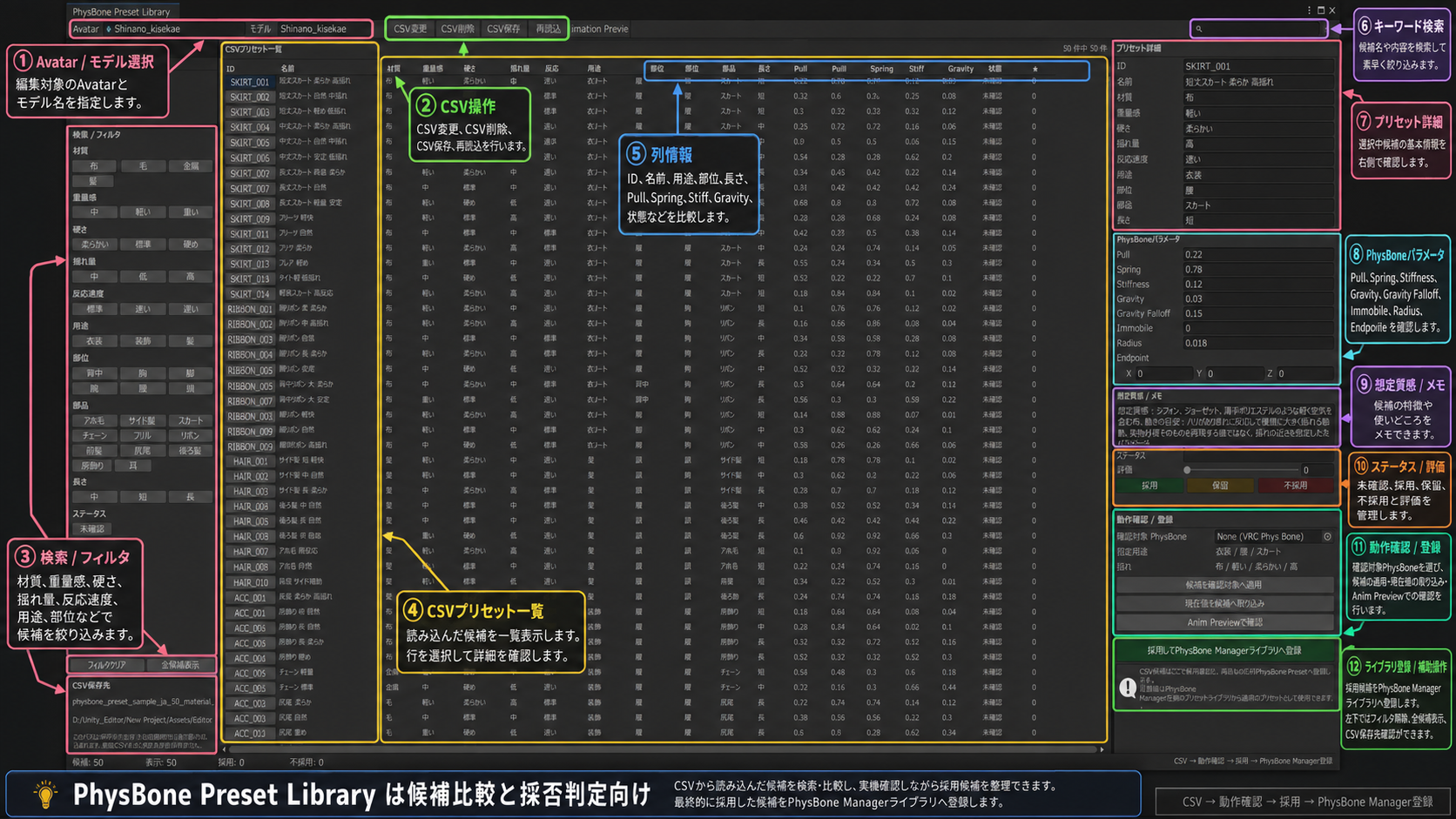
Task: Click the Radius value field 0.018
Action: pyautogui.click(x=1257, y=344)
